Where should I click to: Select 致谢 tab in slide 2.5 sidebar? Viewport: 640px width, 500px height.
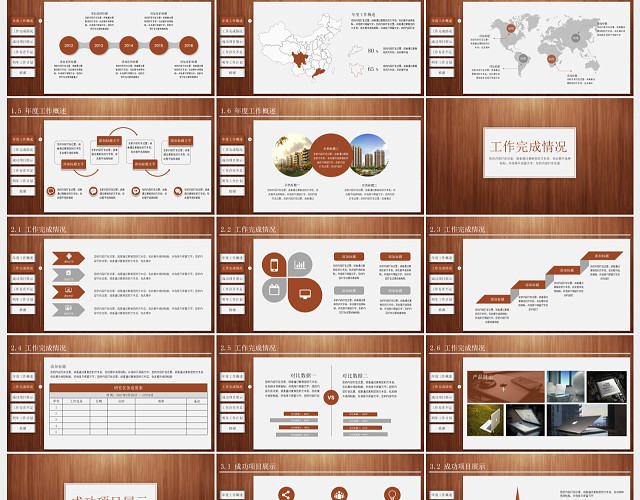(232, 428)
